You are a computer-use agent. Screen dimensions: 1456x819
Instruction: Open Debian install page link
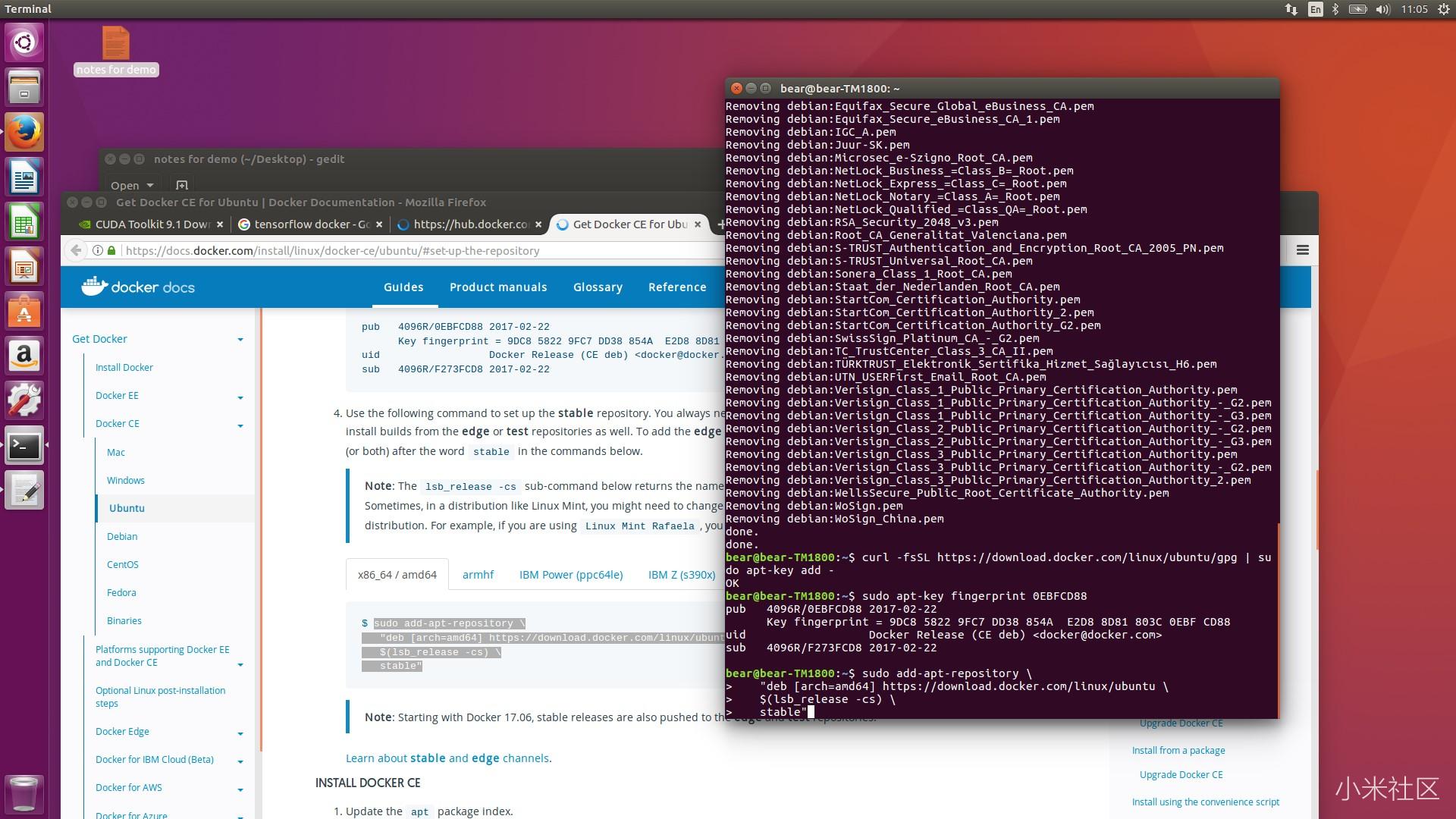point(122,537)
